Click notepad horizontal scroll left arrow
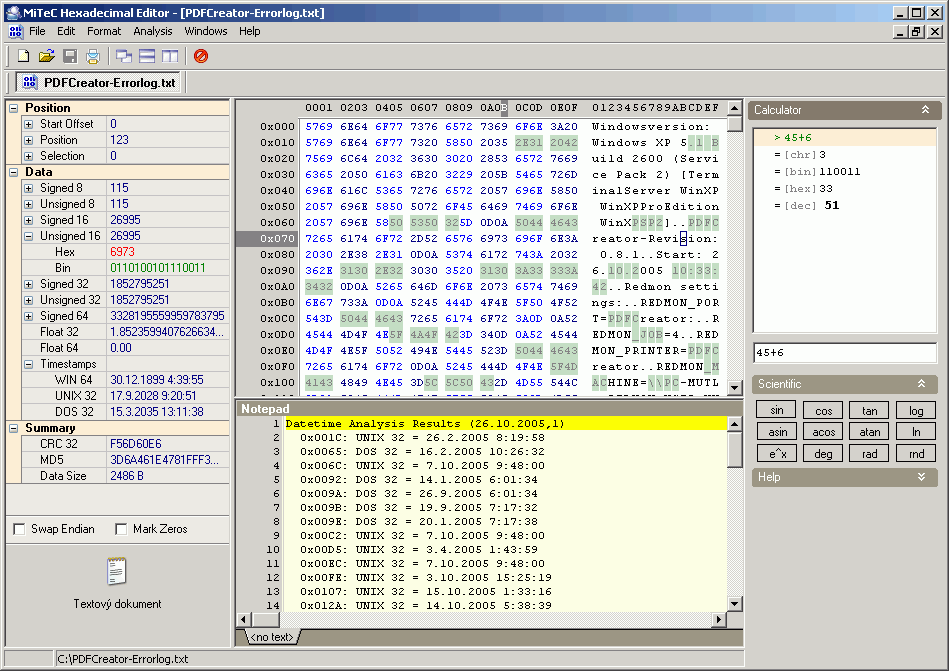Image resolution: width=949 pixels, height=671 pixels. [244, 619]
